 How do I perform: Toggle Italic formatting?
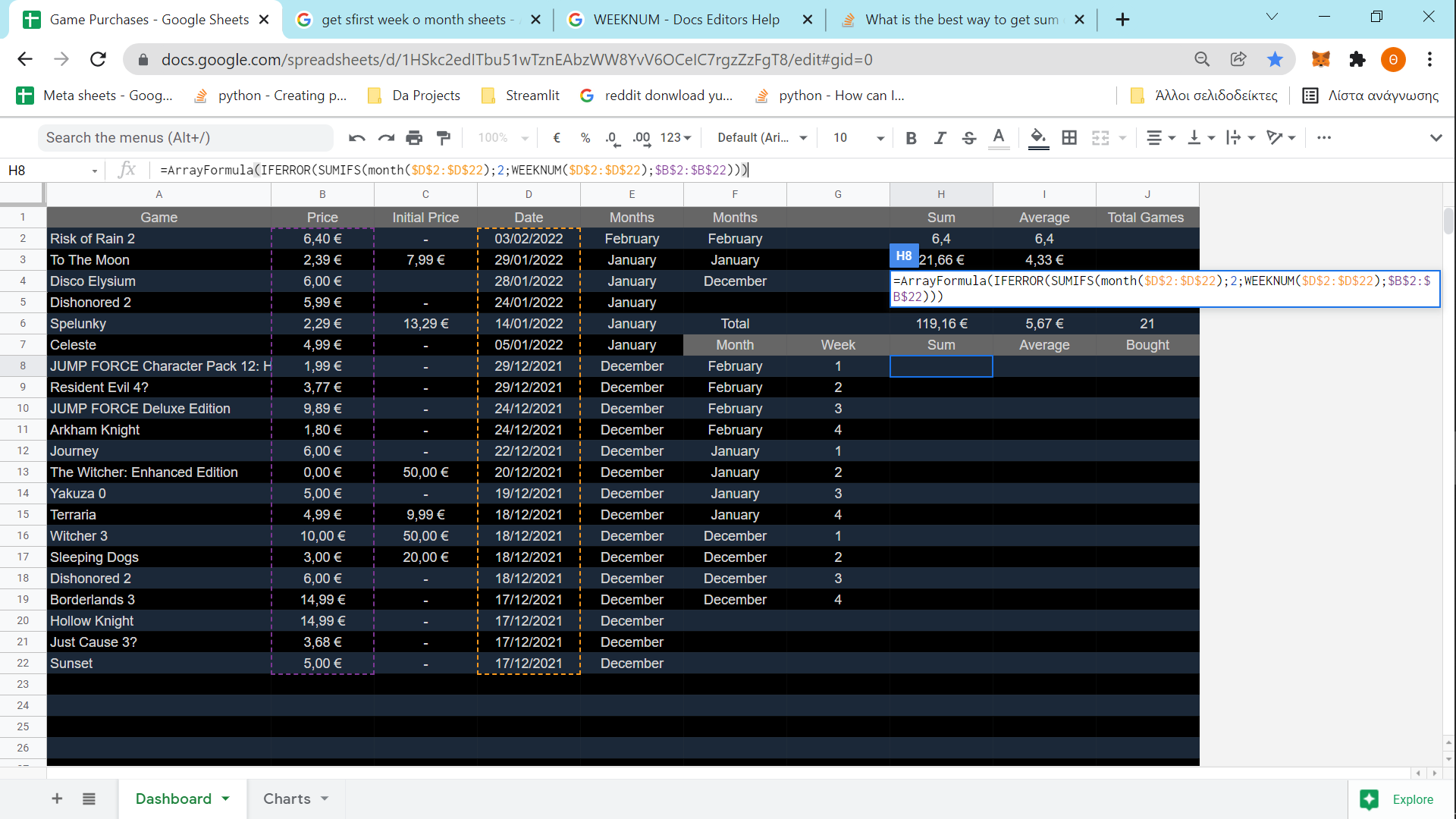coord(940,138)
